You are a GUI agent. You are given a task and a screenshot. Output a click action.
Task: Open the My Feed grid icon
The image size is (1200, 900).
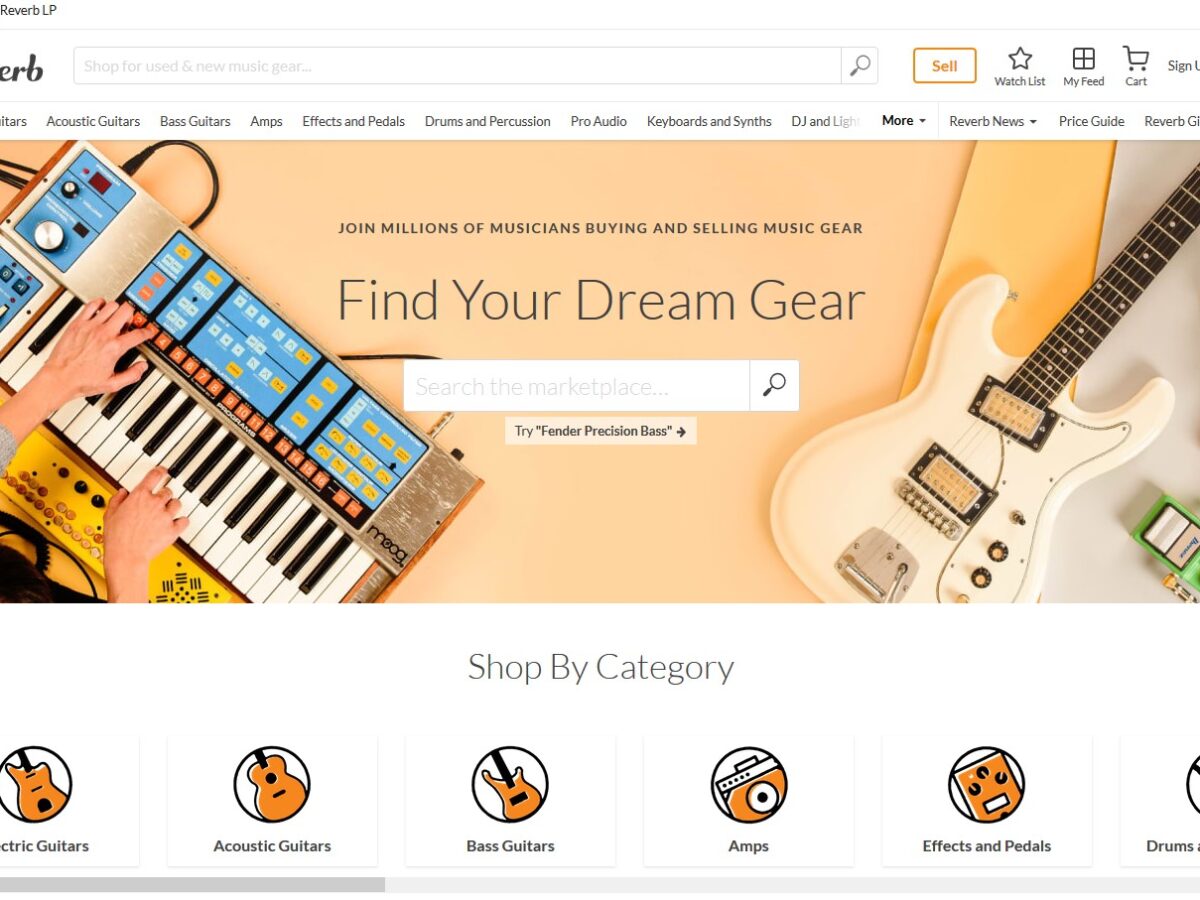tap(1083, 58)
